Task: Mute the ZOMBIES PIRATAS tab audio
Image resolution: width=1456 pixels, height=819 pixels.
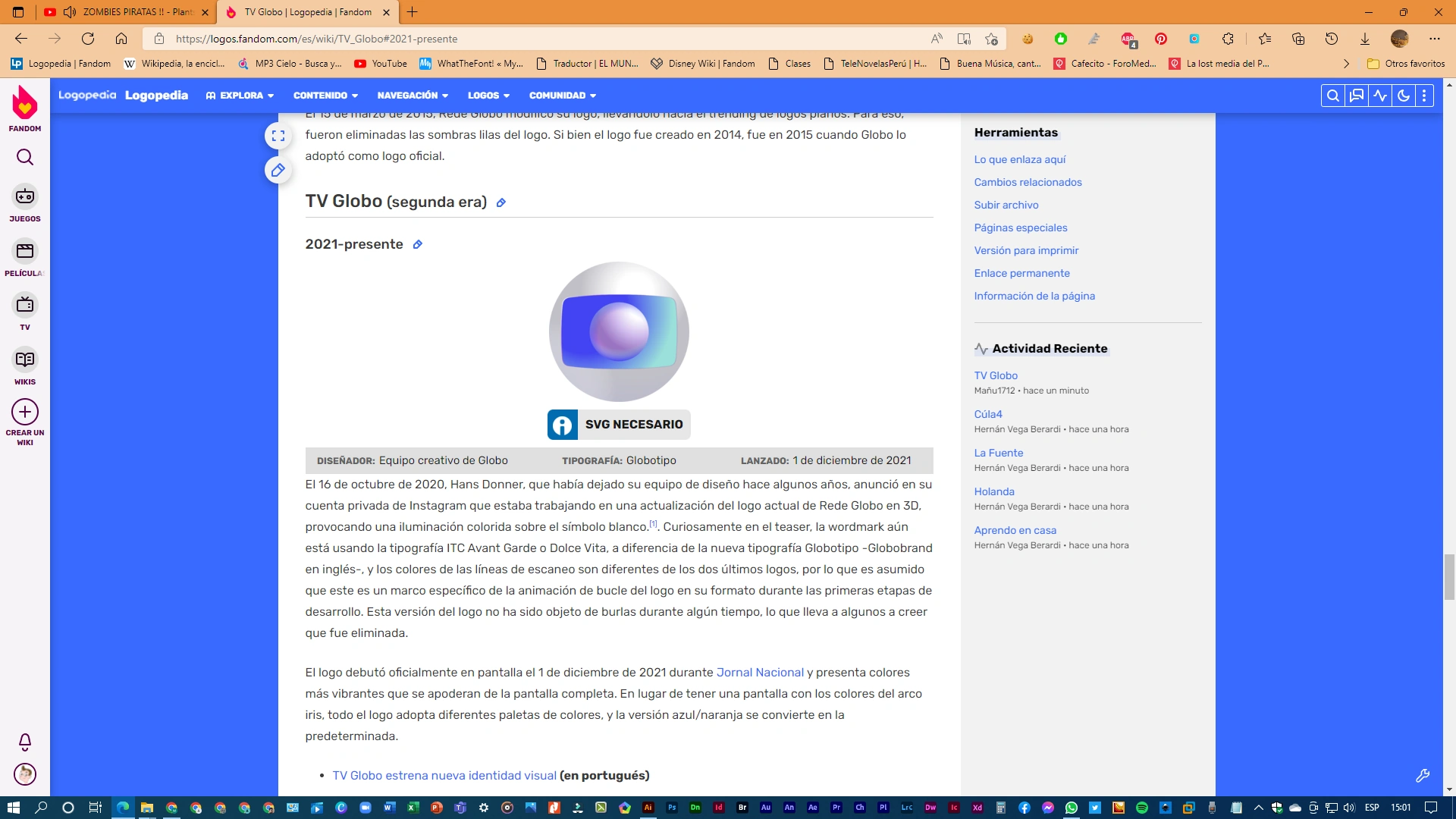Action: [x=70, y=12]
